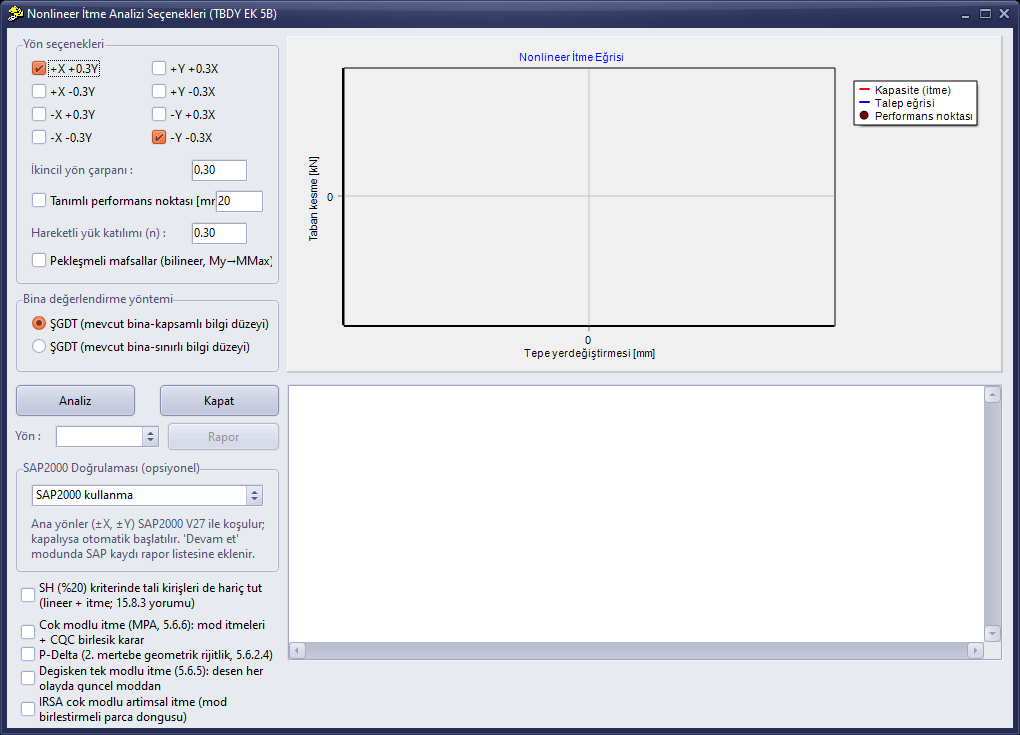This screenshot has width=1020, height=735.
Task: Enable Pekleşmeli mafsallar checkbox
Action: [39, 260]
